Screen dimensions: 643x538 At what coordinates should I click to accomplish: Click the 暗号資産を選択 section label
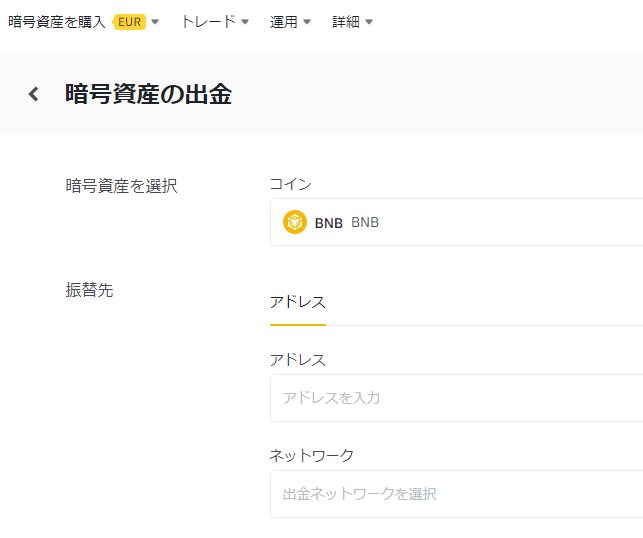tap(121, 186)
